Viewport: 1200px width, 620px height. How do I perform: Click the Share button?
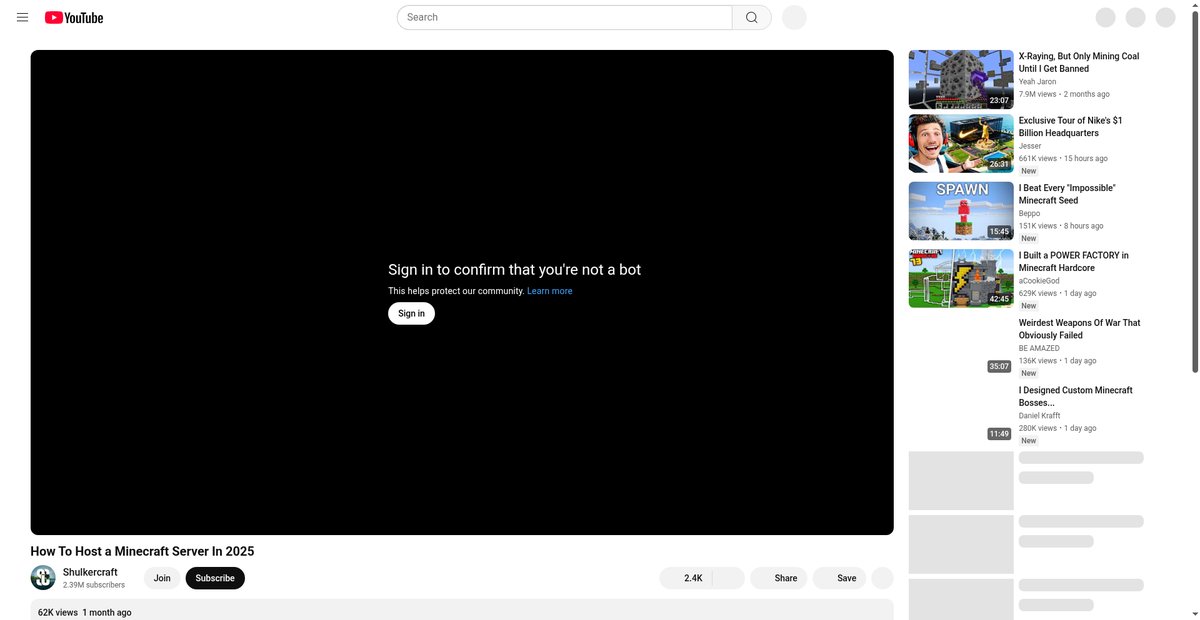pos(778,578)
